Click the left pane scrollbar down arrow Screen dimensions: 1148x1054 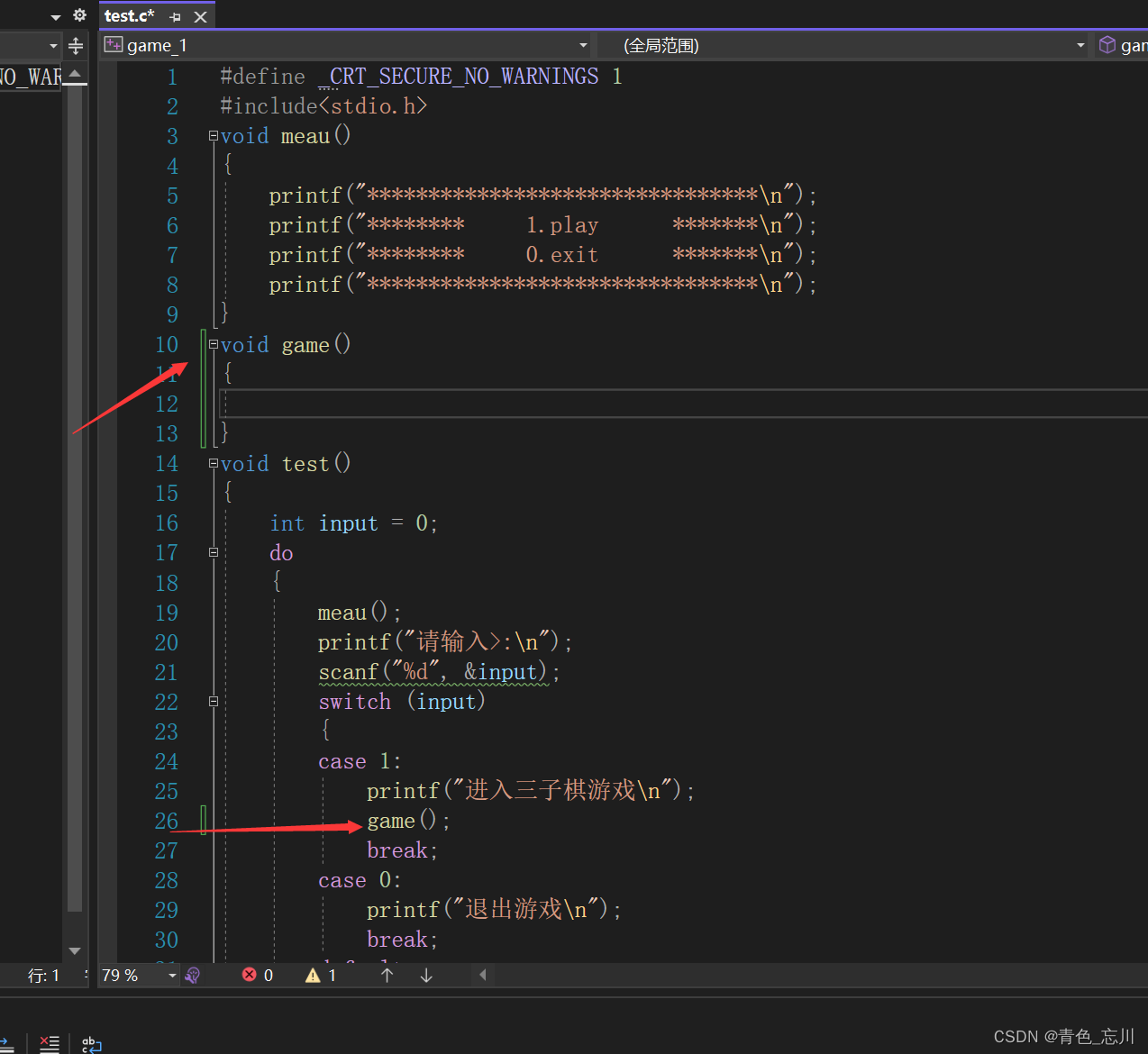[75, 950]
